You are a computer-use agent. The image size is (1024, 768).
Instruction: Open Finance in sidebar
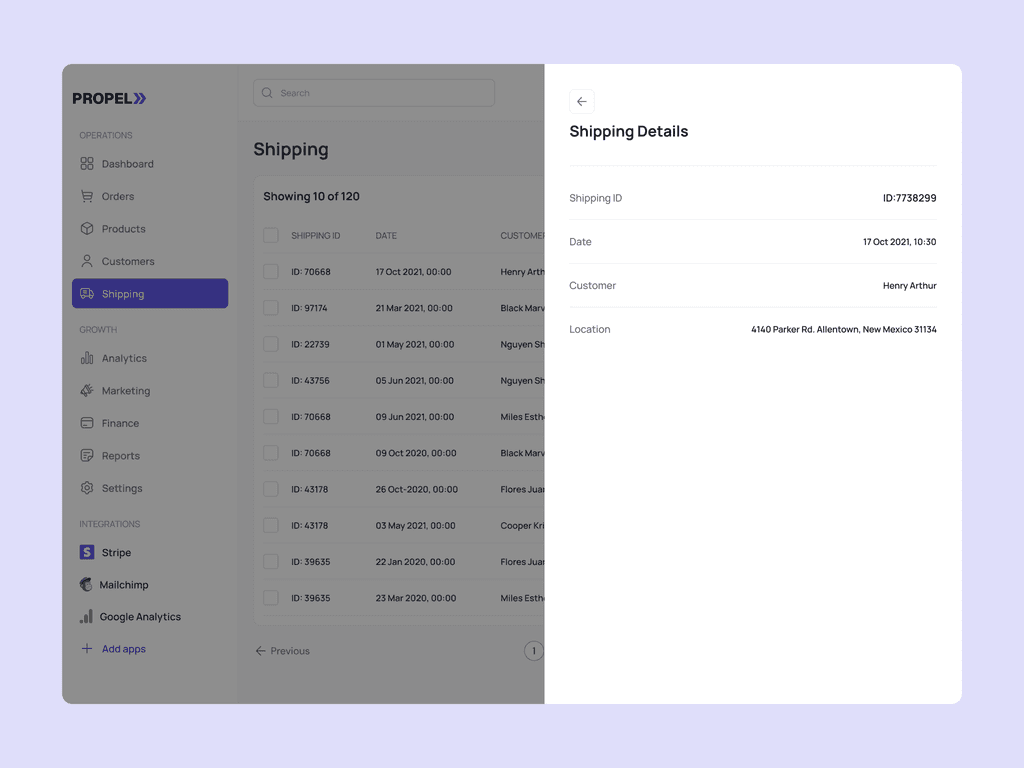click(x=150, y=423)
